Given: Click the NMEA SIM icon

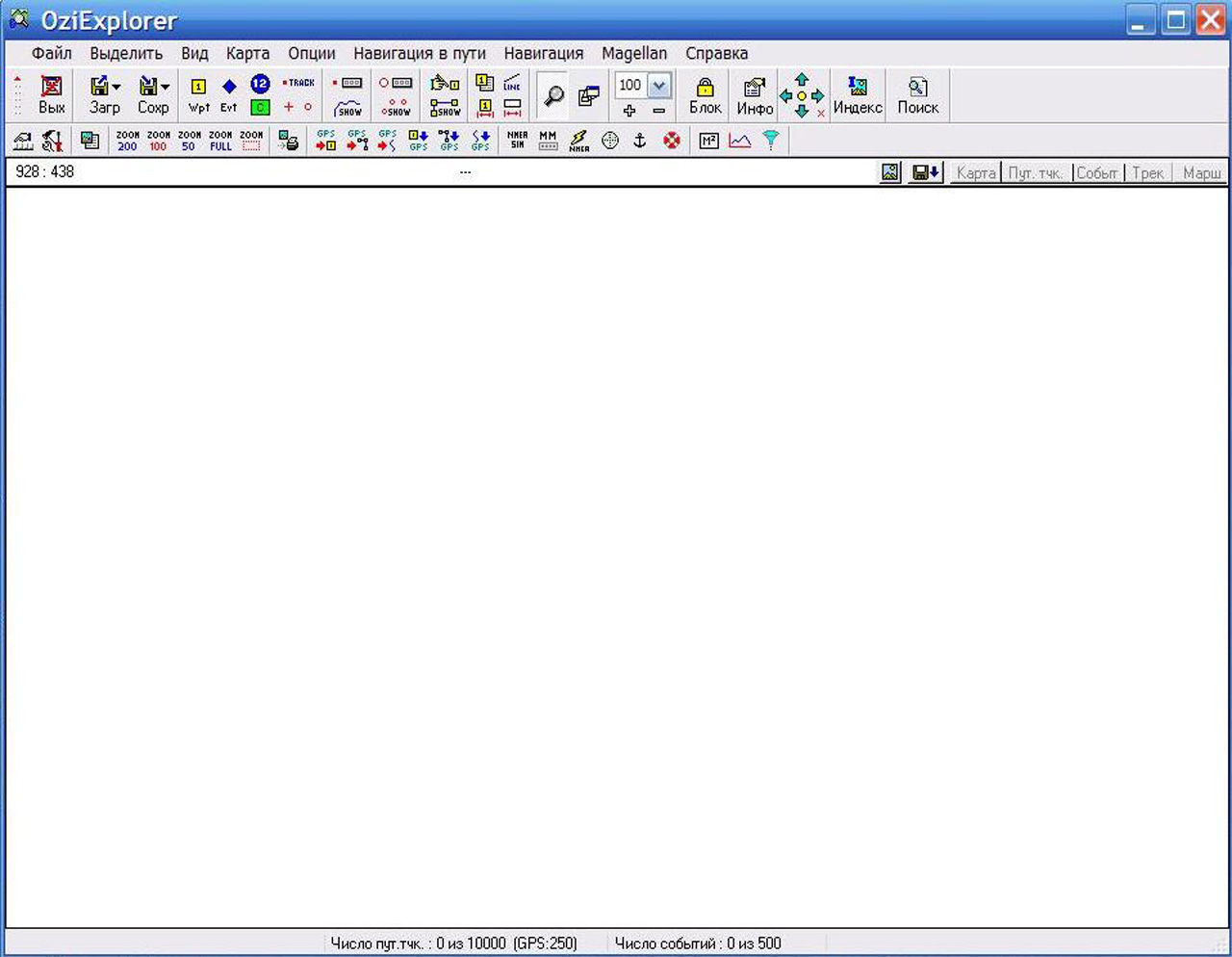Looking at the screenshot, I should (x=517, y=141).
